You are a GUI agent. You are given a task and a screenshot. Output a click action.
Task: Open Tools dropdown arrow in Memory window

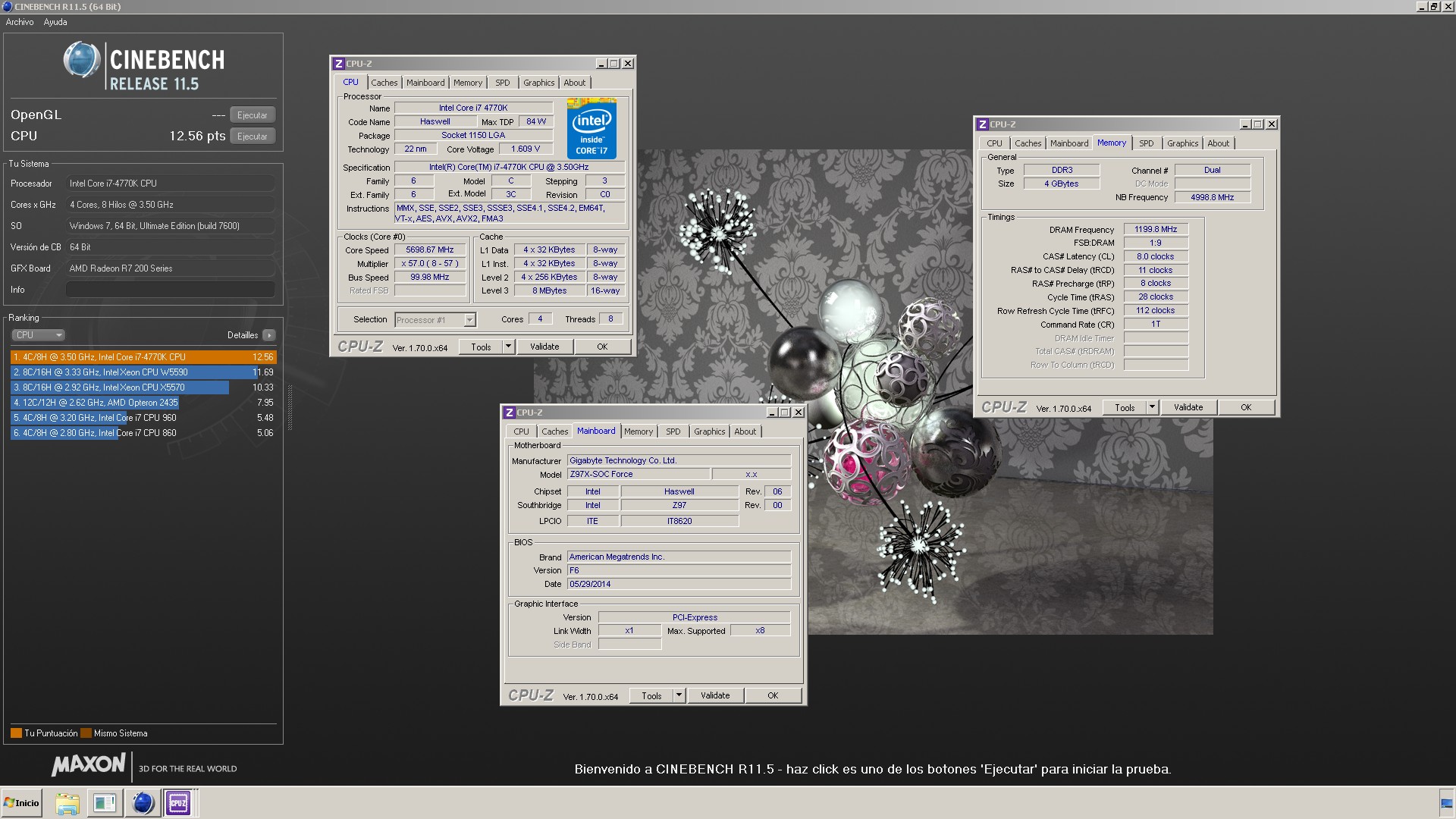pos(1152,407)
